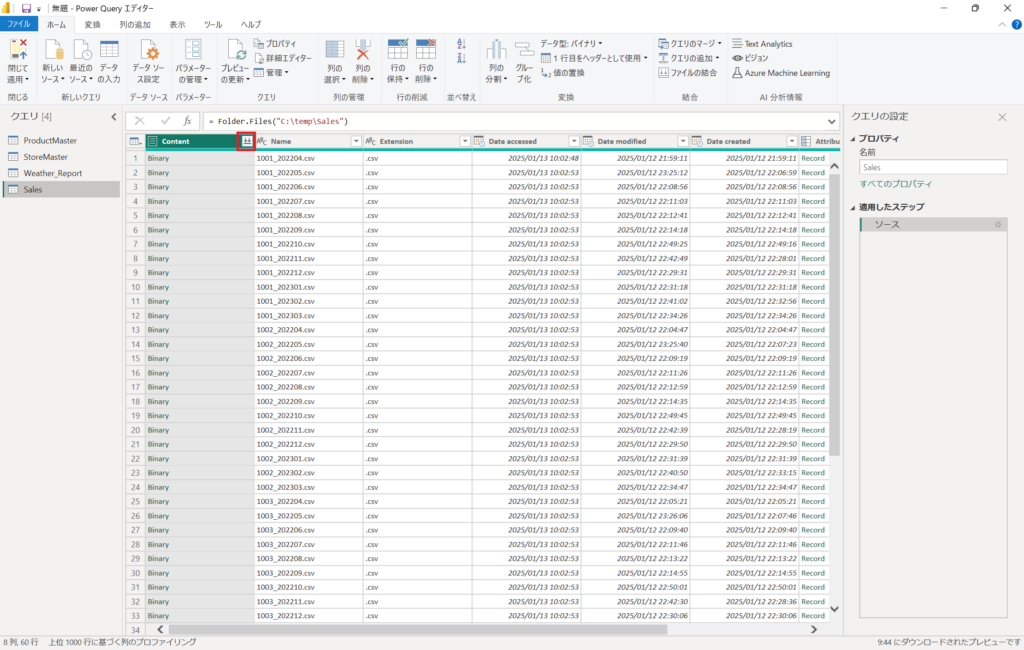
Task: Collapse the クエリ pane with chevron
Action: (x=114, y=117)
